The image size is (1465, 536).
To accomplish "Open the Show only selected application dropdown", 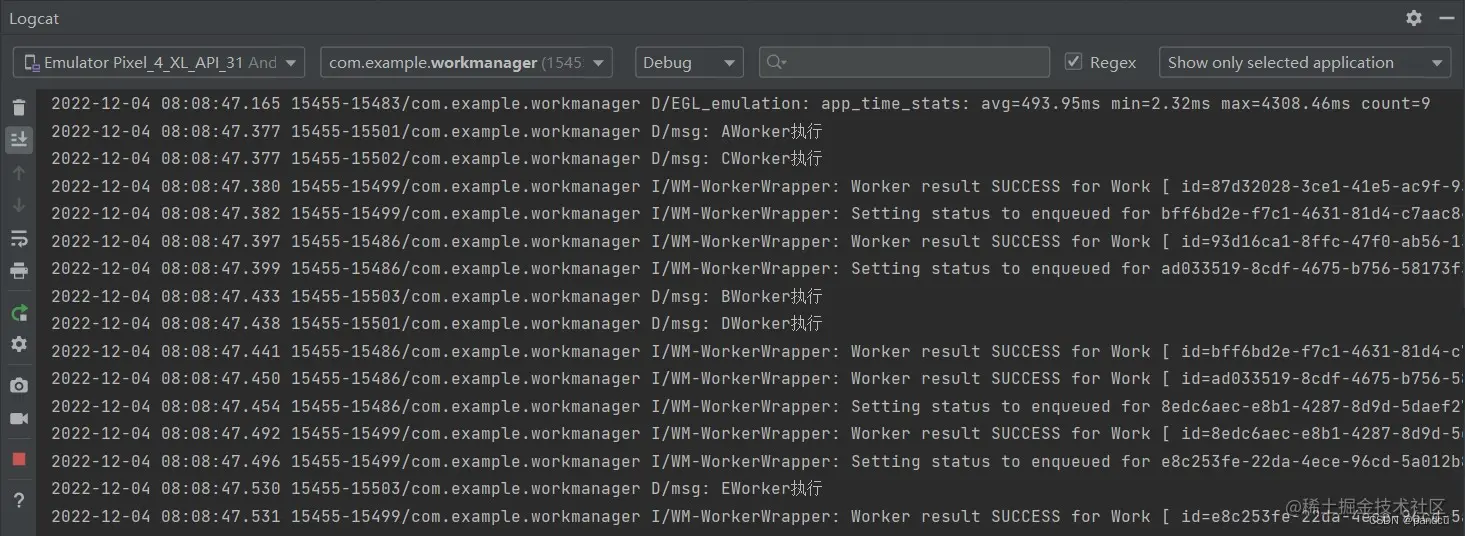I will [x=1305, y=62].
